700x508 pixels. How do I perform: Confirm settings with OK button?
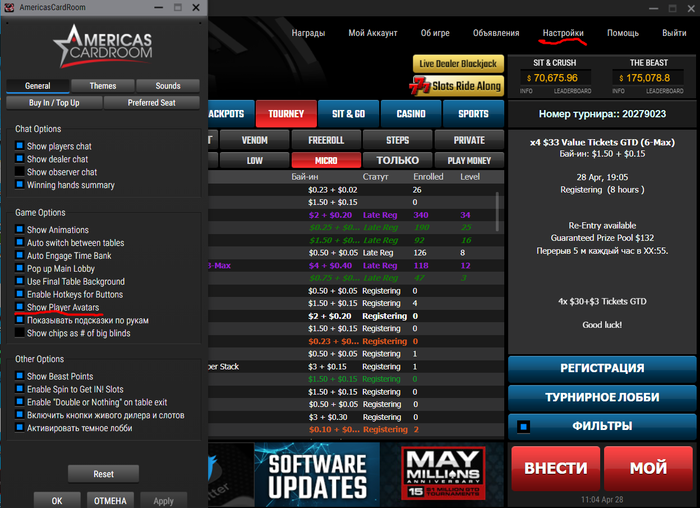pos(57,500)
